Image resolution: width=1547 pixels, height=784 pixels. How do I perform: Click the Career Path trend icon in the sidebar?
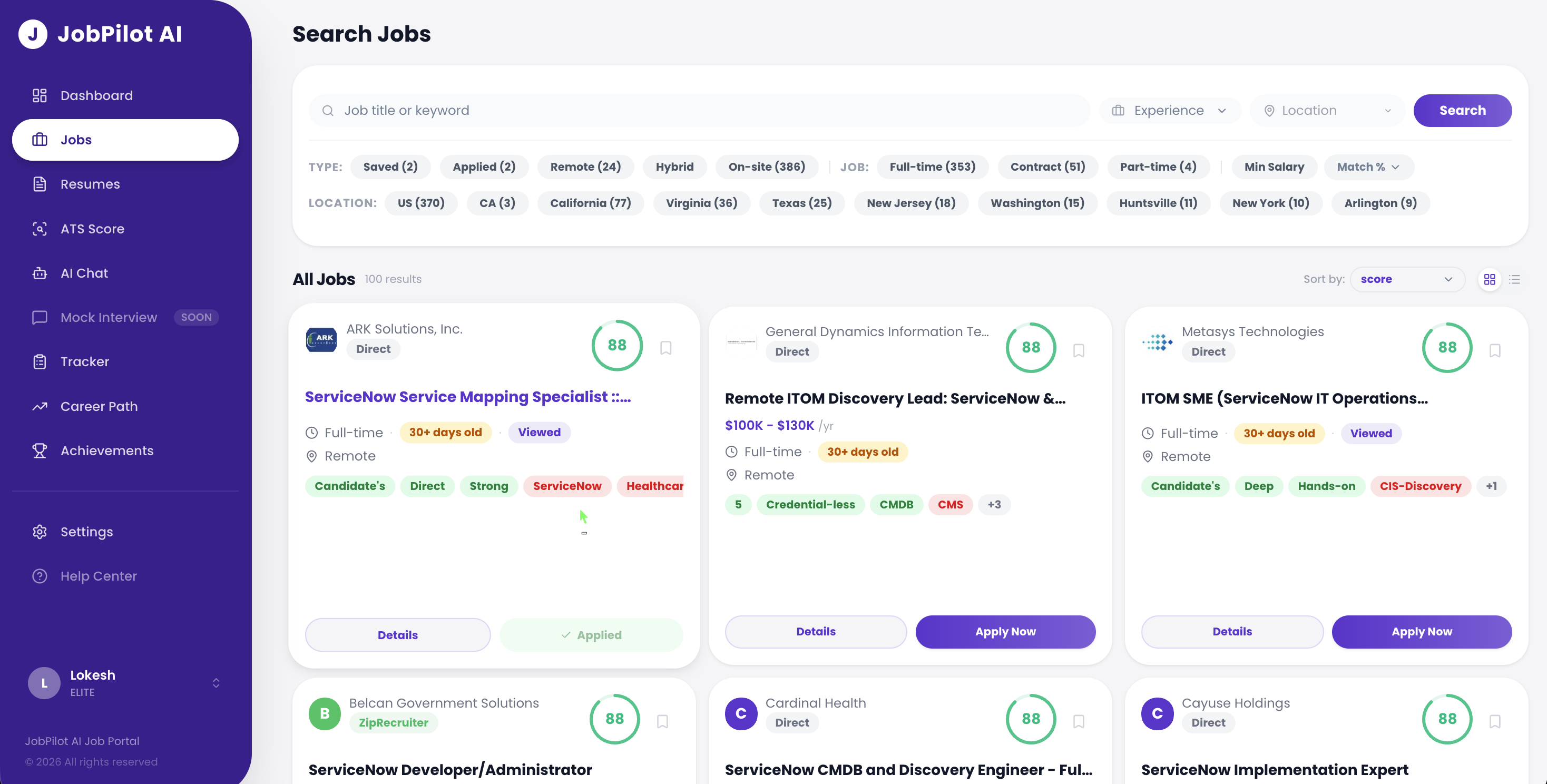(x=40, y=406)
